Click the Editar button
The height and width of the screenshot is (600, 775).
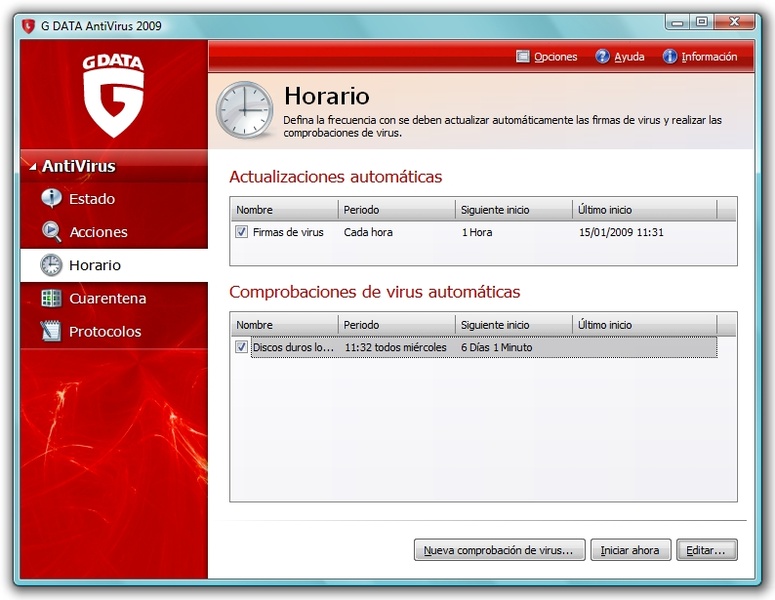point(707,550)
